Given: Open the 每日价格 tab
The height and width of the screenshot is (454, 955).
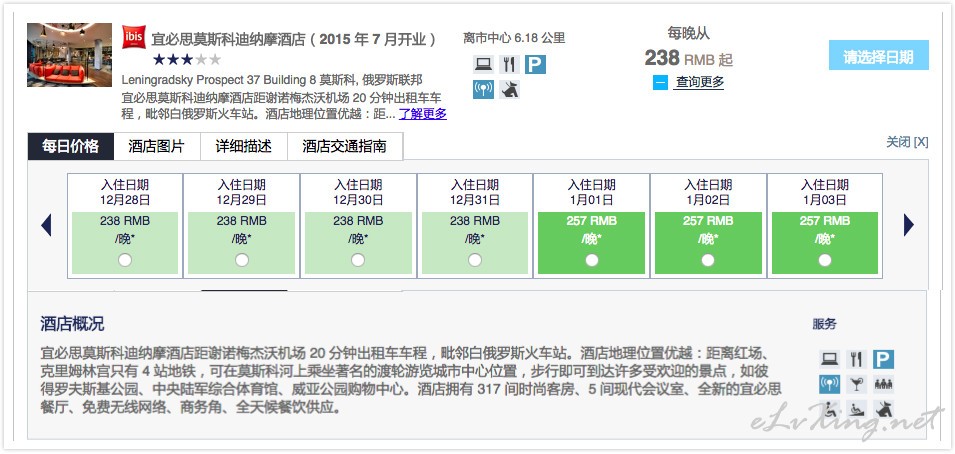Looking at the screenshot, I should [71, 146].
